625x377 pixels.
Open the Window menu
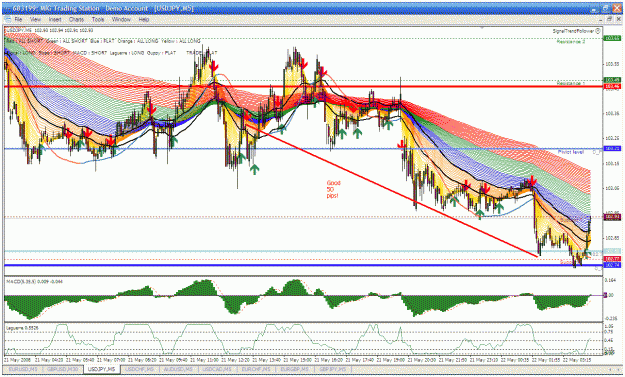pos(121,19)
